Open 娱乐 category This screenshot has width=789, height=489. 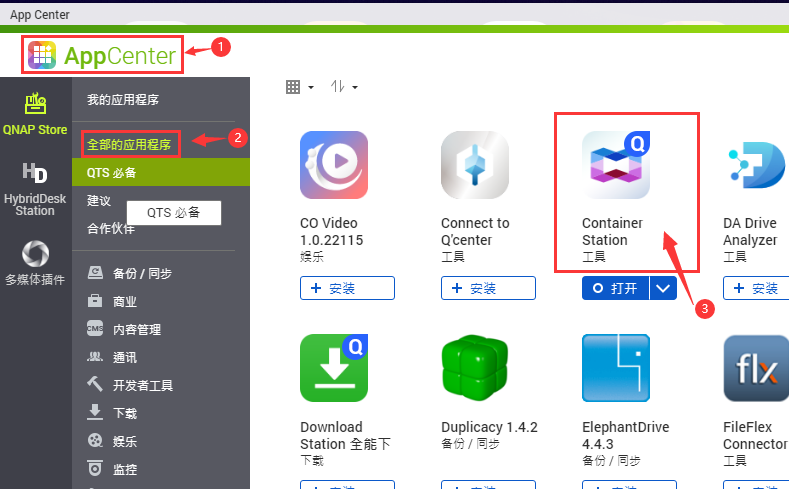[112, 441]
